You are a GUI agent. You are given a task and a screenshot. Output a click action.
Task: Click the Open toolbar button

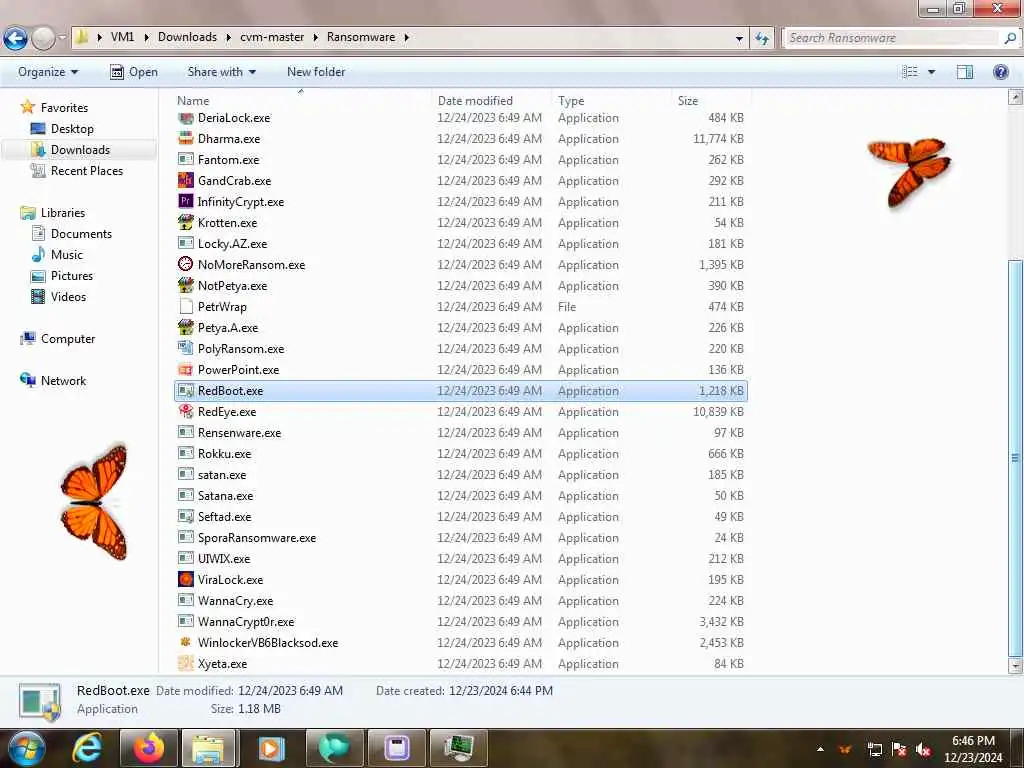pos(134,72)
